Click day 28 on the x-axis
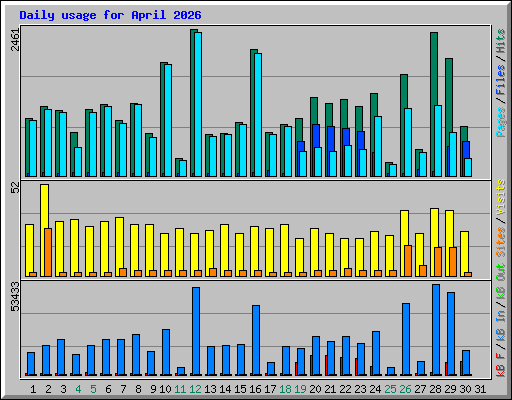Viewport: 512px width, 400px height. (x=435, y=389)
